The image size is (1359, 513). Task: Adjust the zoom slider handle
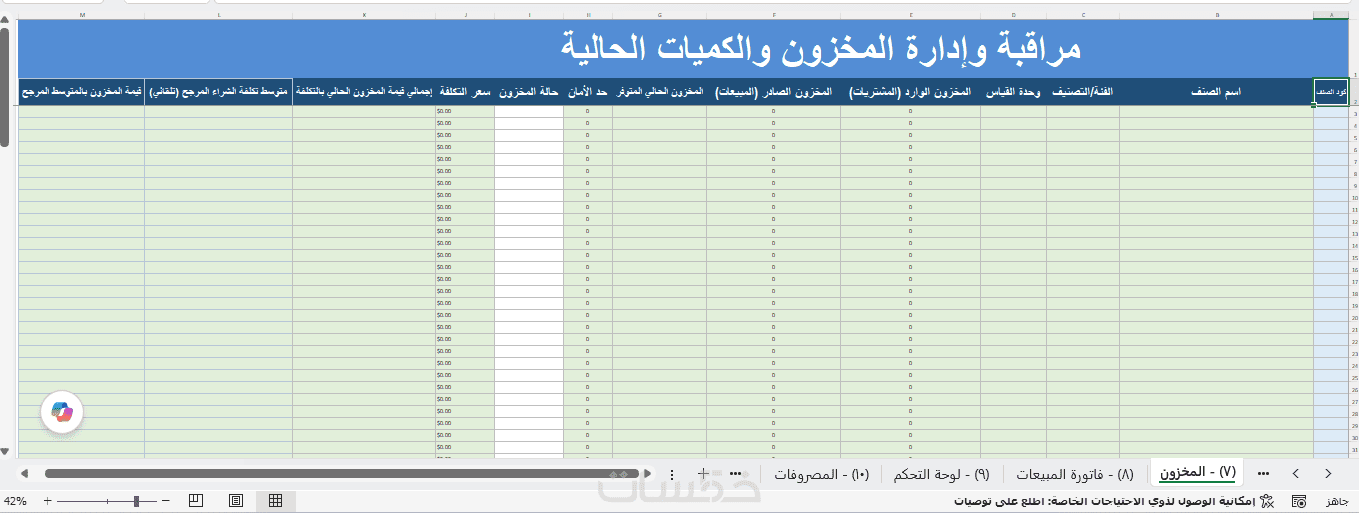[x=136, y=500]
